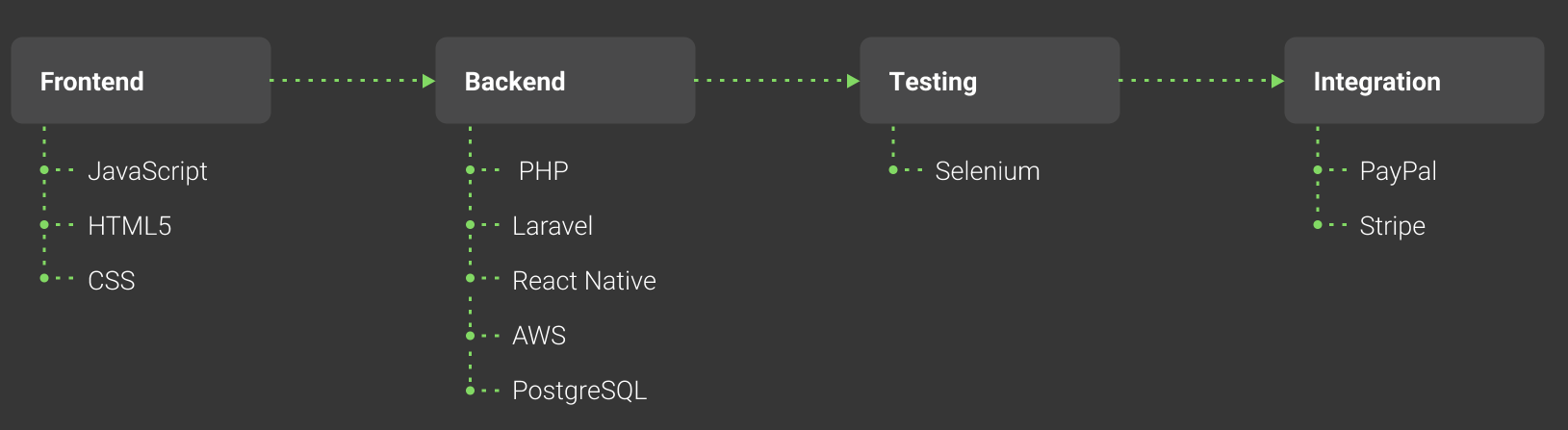This screenshot has width=1568, height=430.
Task: Choose the CSS item
Action: tap(112, 281)
